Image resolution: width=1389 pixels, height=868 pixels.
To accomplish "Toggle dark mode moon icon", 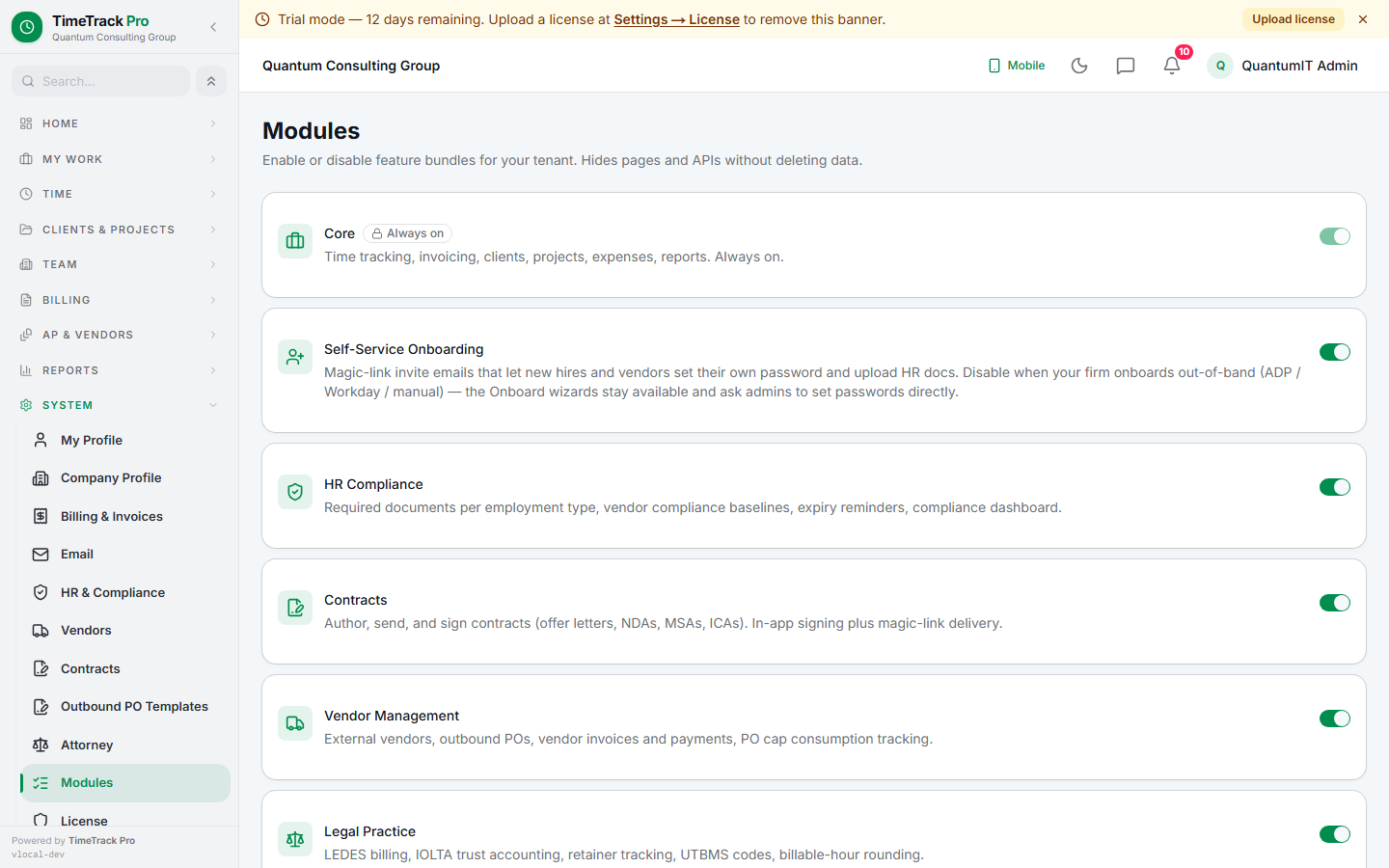I will 1079,66.
